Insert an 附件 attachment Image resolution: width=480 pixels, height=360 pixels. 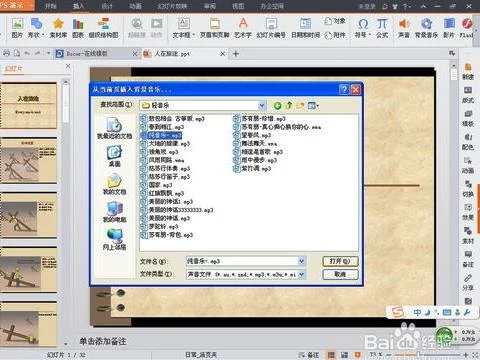[335, 35]
